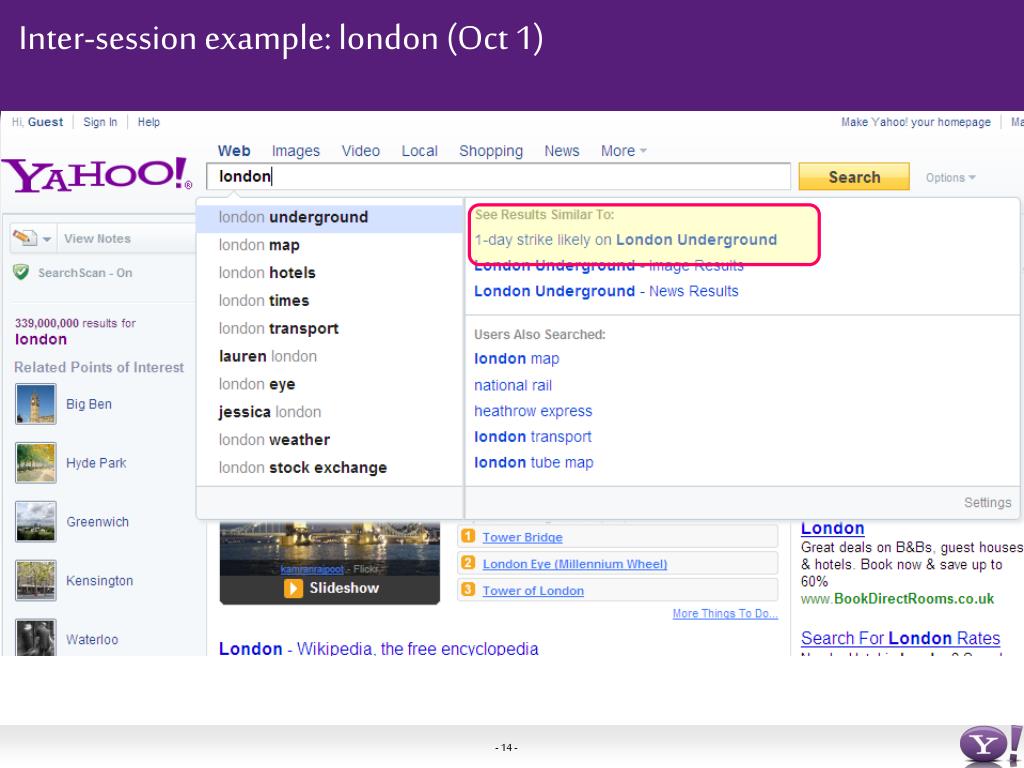This screenshot has height=768, width=1024.
Task: Go to the Shopping tab
Action: (491, 151)
